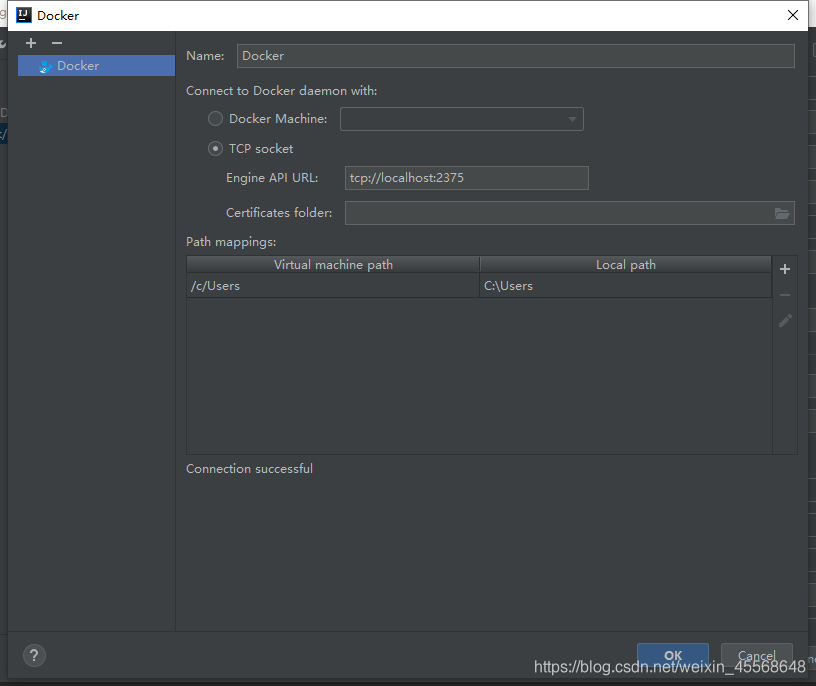Remove path mapping with minus icon
816x686 pixels.
click(785, 295)
